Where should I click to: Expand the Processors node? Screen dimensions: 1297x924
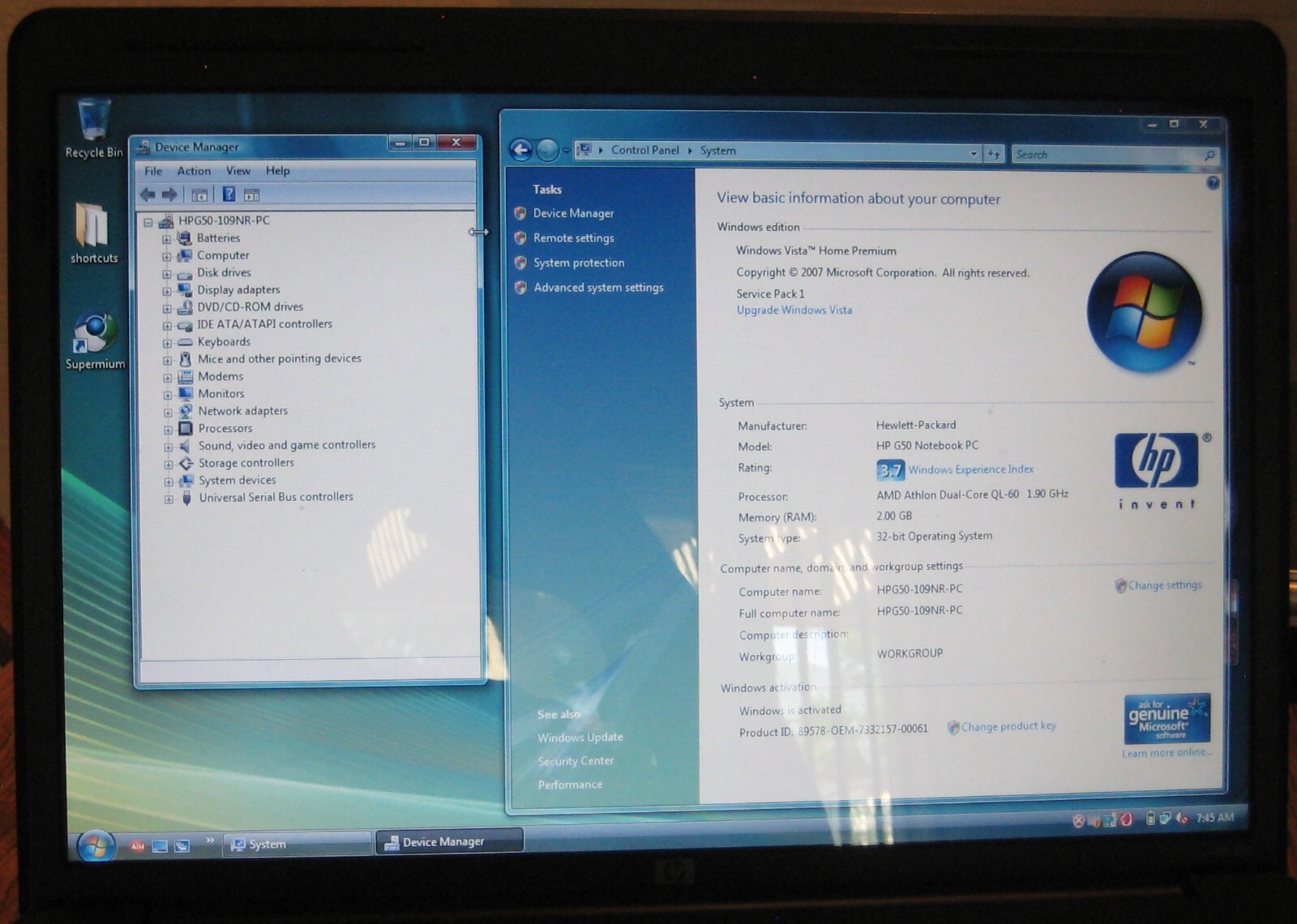[x=168, y=430]
